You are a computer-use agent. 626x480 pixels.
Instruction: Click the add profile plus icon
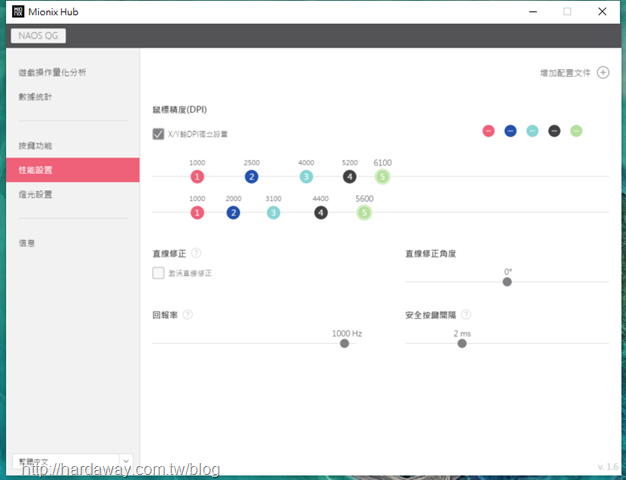coord(603,73)
